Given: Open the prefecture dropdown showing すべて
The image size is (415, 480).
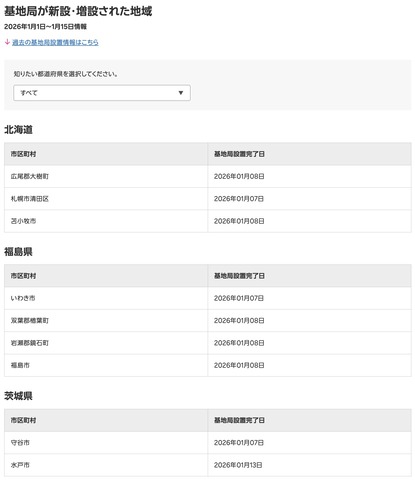Looking at the screenshot, I should tap(102, 93).
